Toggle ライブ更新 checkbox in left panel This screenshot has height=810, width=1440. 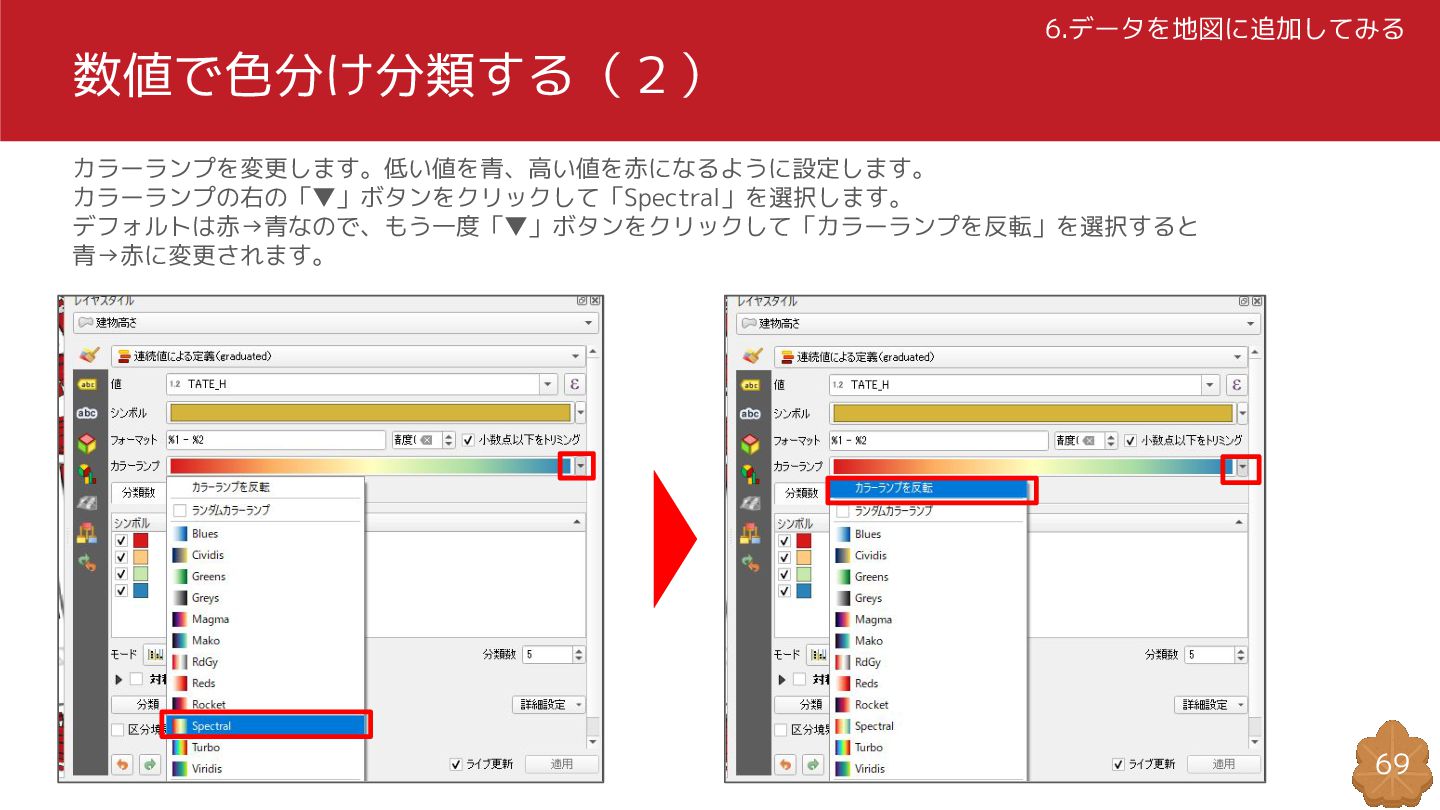point(456,764)
